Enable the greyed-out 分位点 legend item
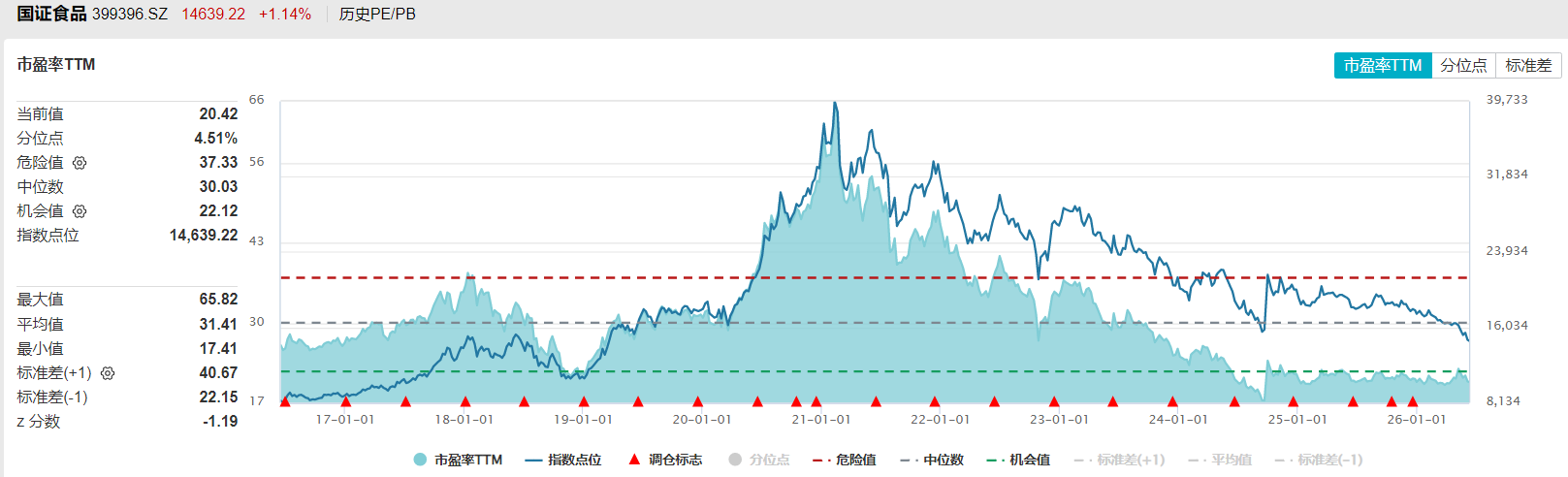The width and height of the screenshot is (1568, 477). 759,460
